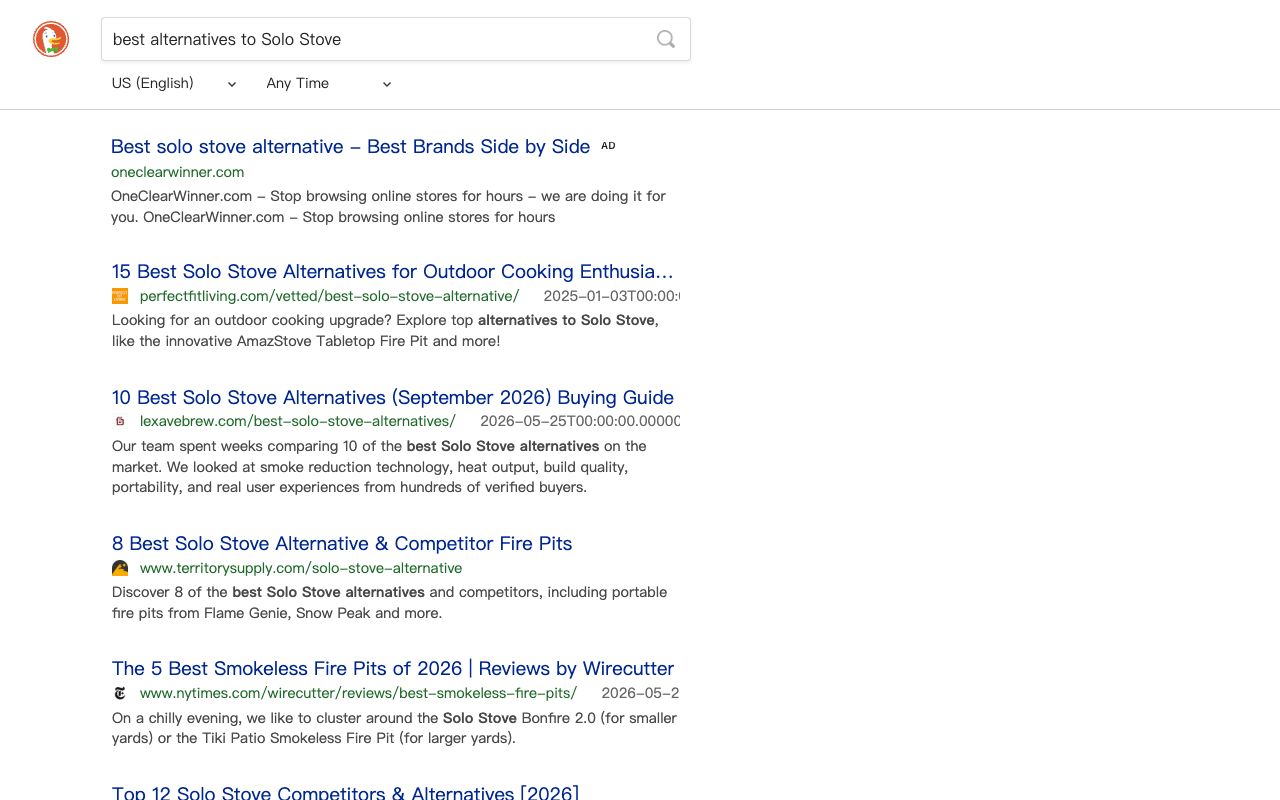Open Top 12 Solo Stove Competitors result
Image resolution: width=1280 pixels, height=800 pixels.
(x=345, y=792)
